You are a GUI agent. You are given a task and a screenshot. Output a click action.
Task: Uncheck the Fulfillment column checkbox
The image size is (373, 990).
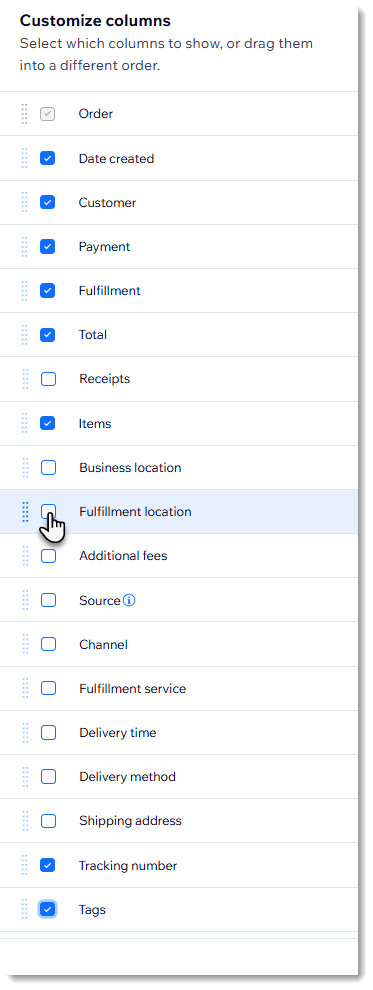[x=47, y=290]
